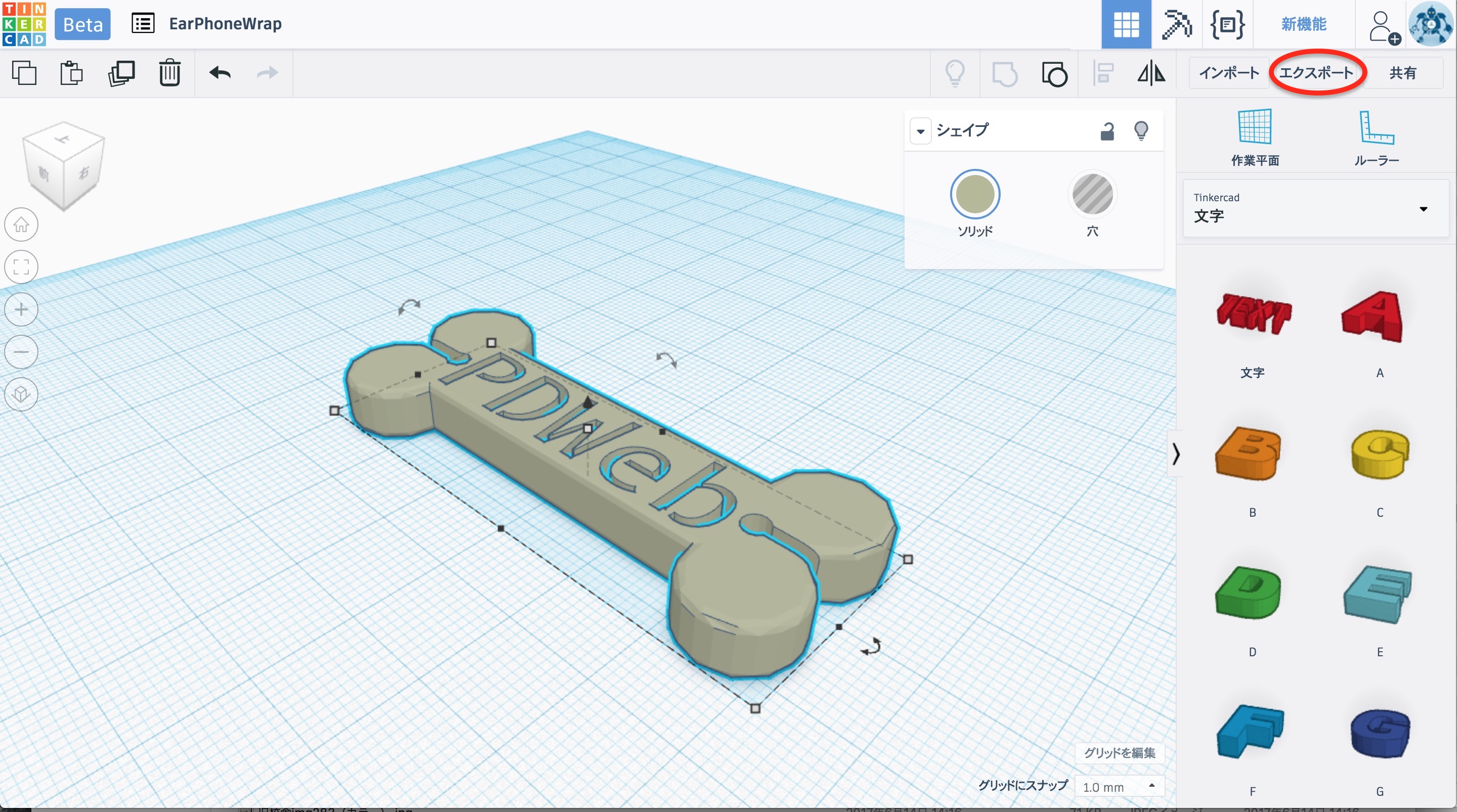Open the エクスポート (Export) menu

(x=1316, y=73)
